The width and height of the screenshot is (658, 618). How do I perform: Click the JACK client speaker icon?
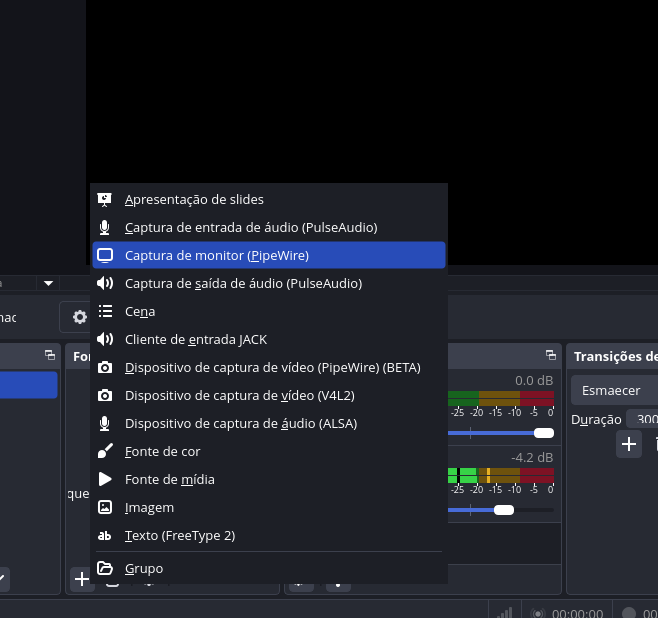point(105,339)
